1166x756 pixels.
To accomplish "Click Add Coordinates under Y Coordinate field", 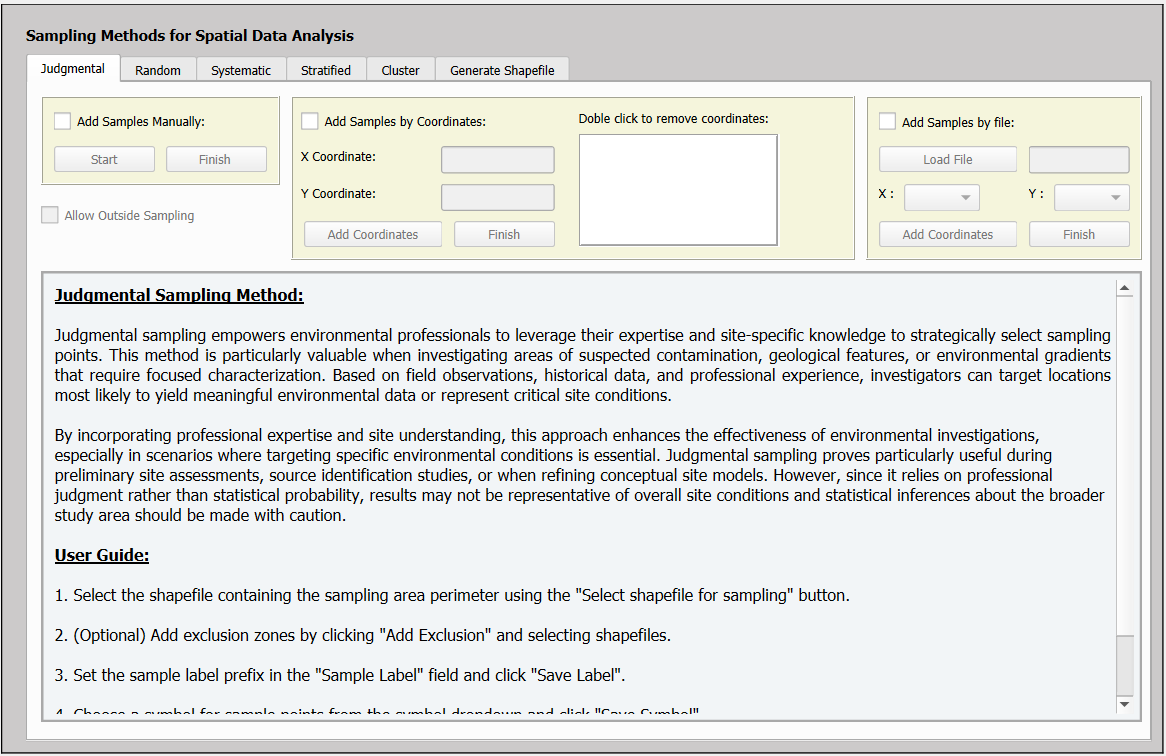I will point(373,234).
